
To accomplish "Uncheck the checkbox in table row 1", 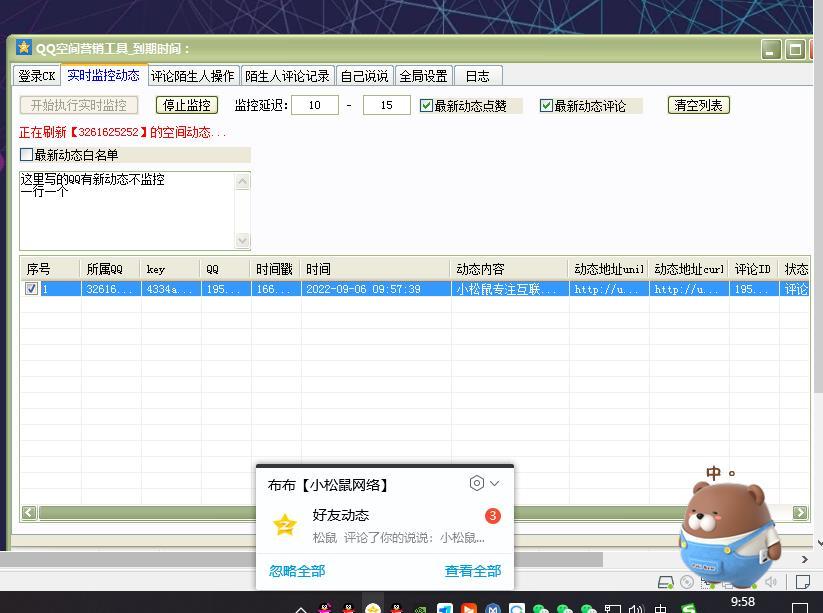I will pyautogui.click(x=31, y=289).
